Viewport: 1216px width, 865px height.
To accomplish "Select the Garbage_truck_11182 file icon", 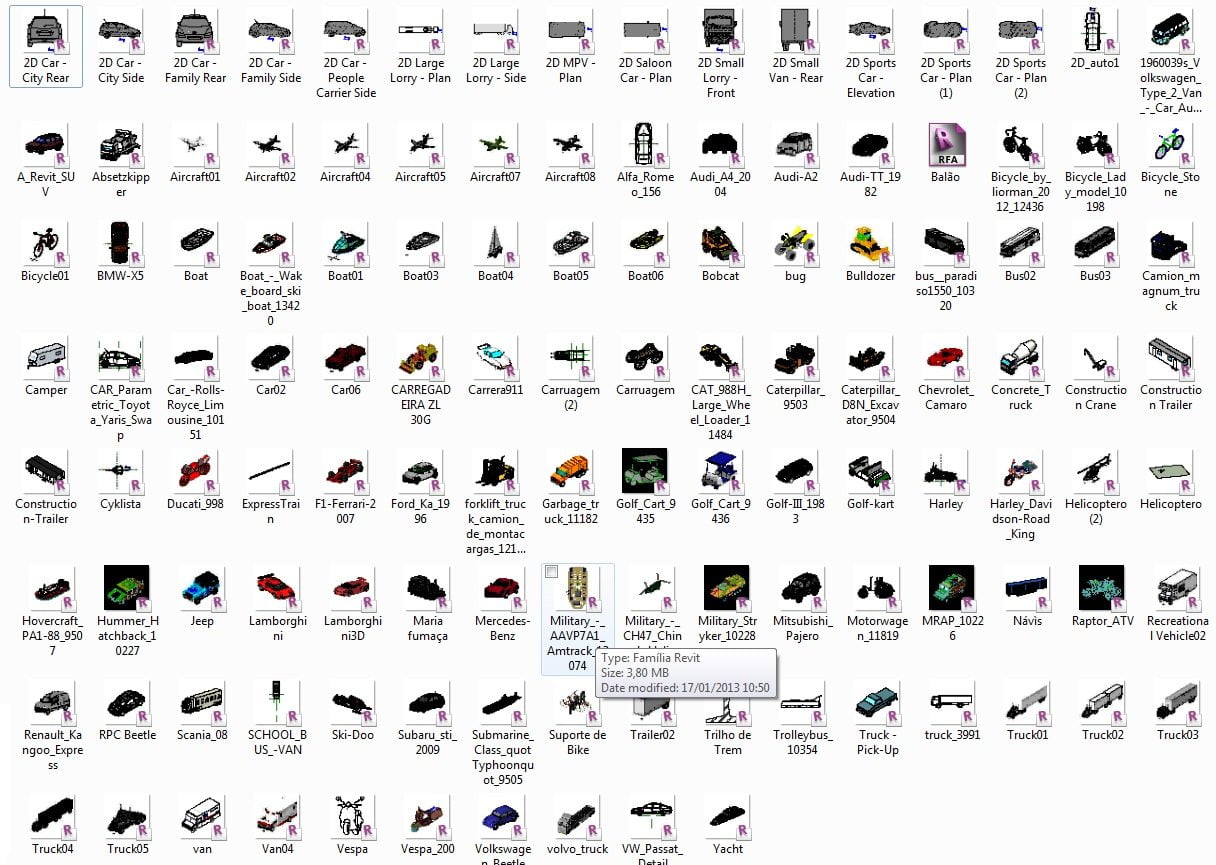I will 570,474.
